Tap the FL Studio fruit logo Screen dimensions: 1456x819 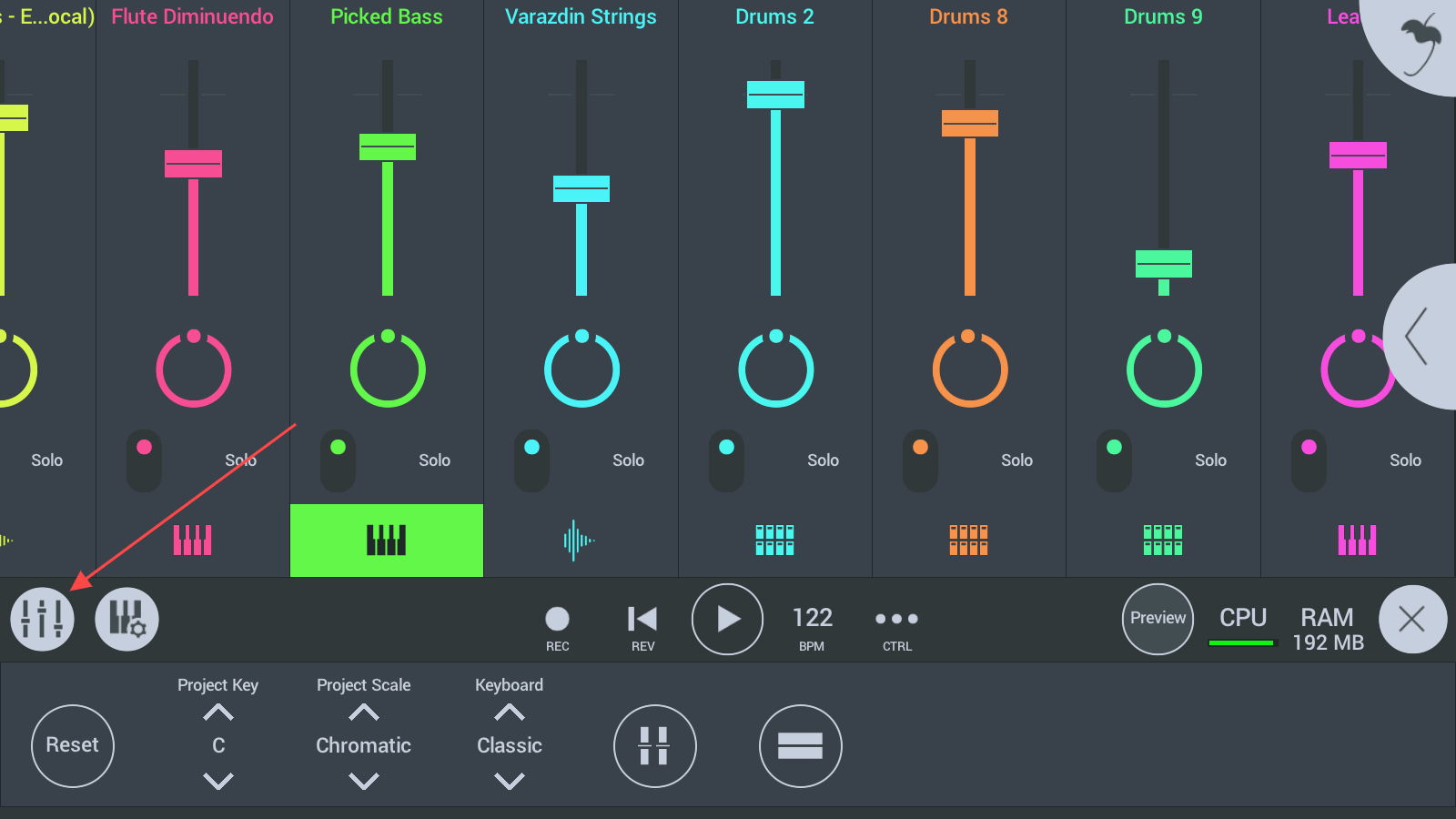pos(1421,44)
